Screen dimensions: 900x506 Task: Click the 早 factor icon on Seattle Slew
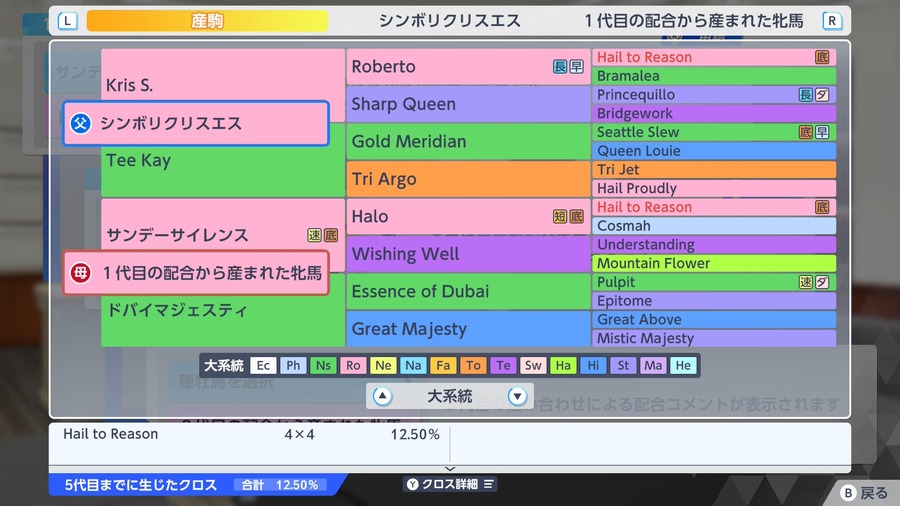click(x=822, y=133)
